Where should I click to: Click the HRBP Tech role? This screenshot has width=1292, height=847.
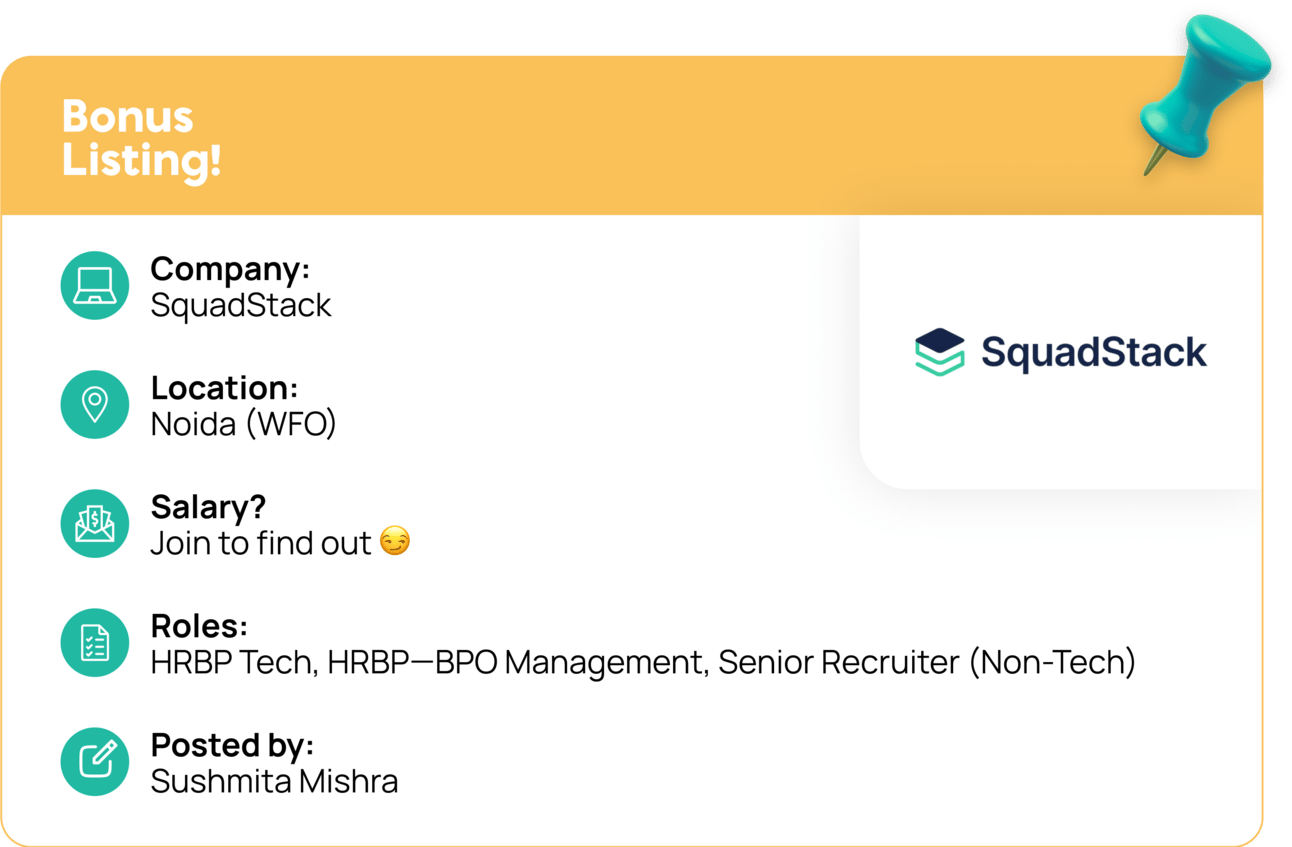pos(235,662)
